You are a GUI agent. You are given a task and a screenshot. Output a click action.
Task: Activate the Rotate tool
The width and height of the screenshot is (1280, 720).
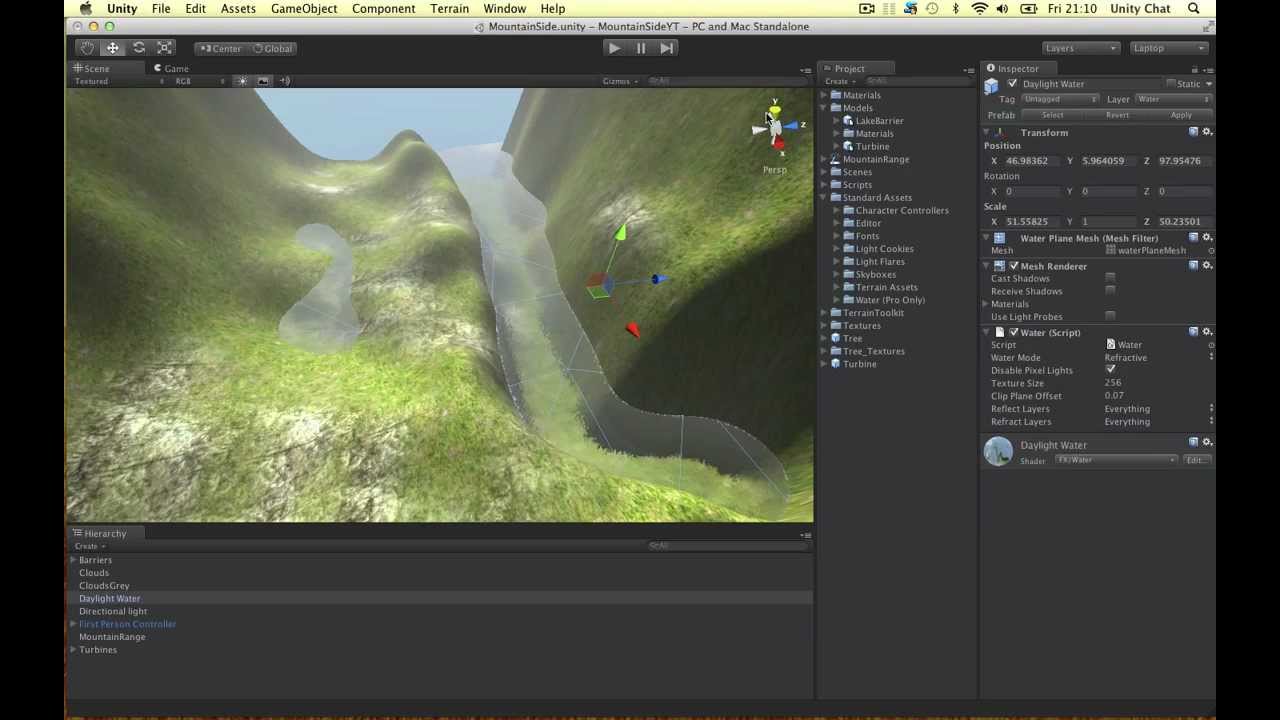(139, 47)
